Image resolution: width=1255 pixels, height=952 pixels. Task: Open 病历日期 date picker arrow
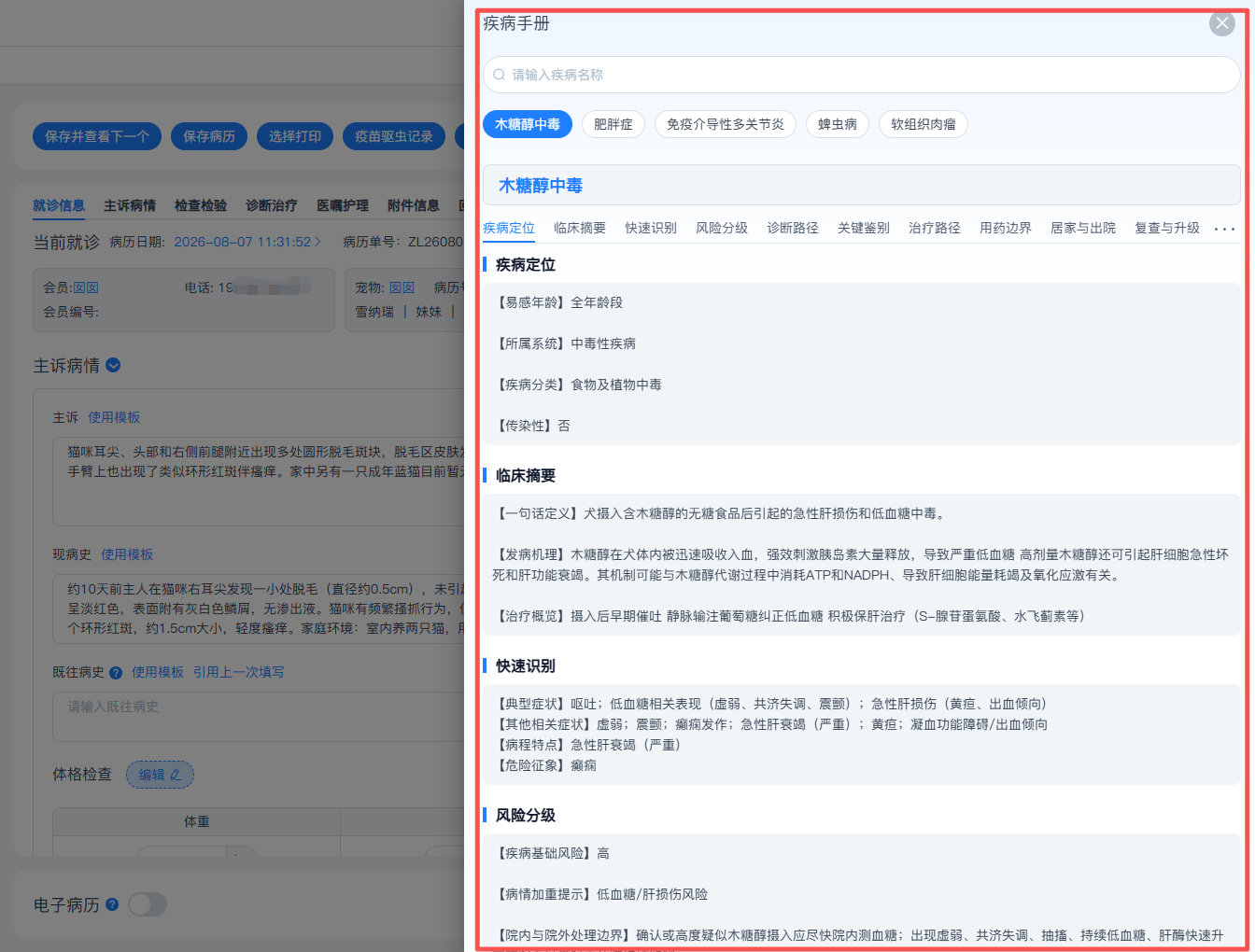317,242
